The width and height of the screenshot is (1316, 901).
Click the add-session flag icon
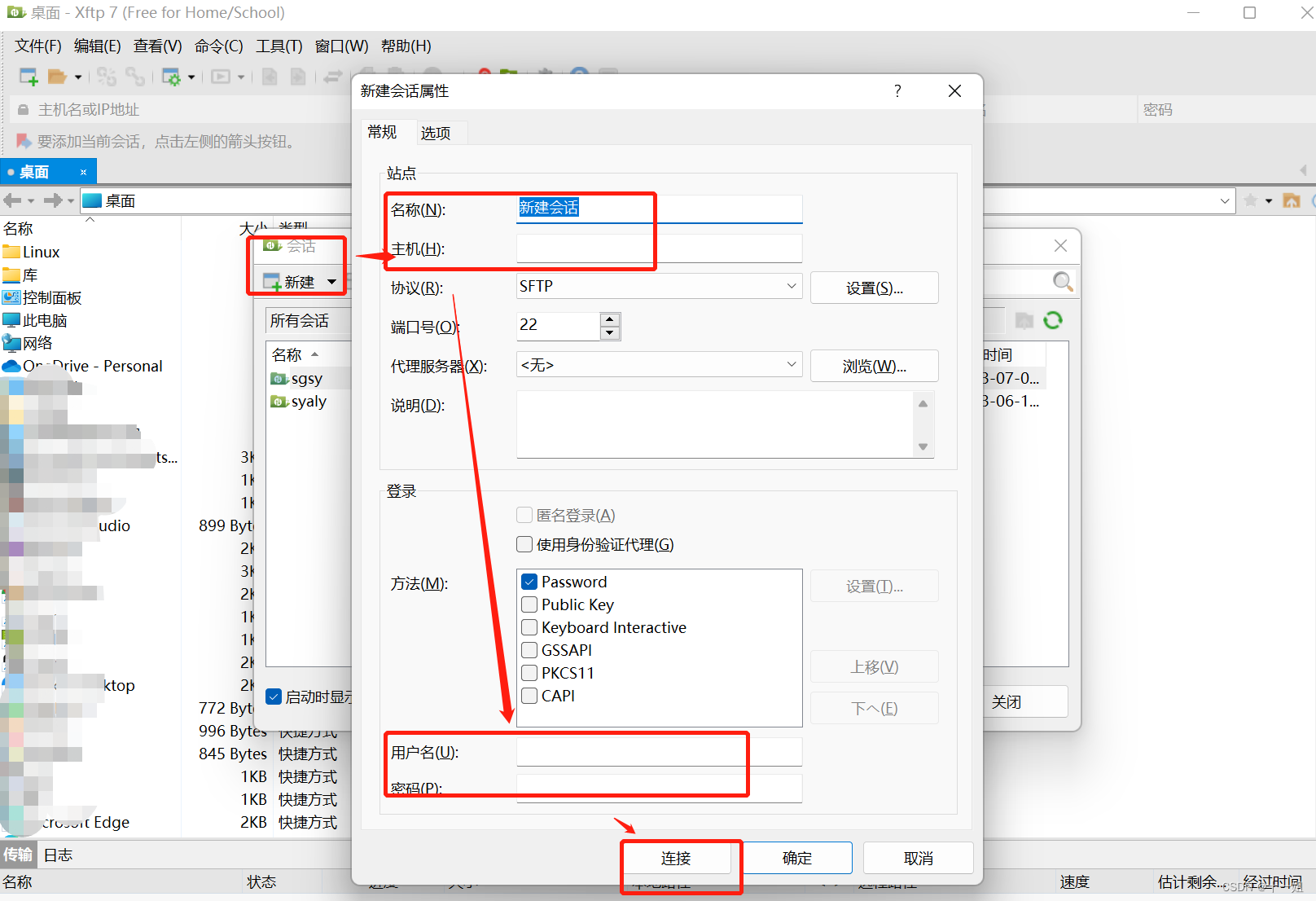[24, 141]
